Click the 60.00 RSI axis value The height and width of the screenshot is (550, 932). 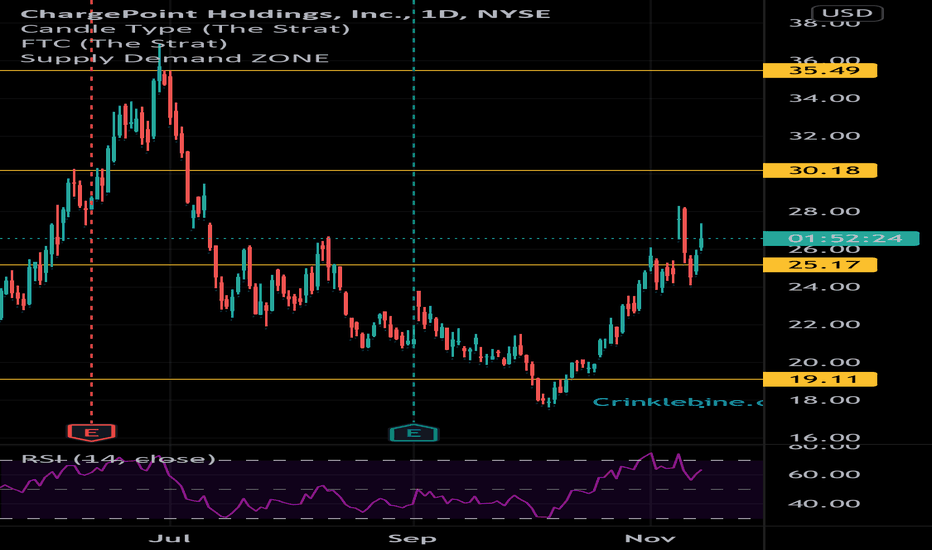click(824, 474)
